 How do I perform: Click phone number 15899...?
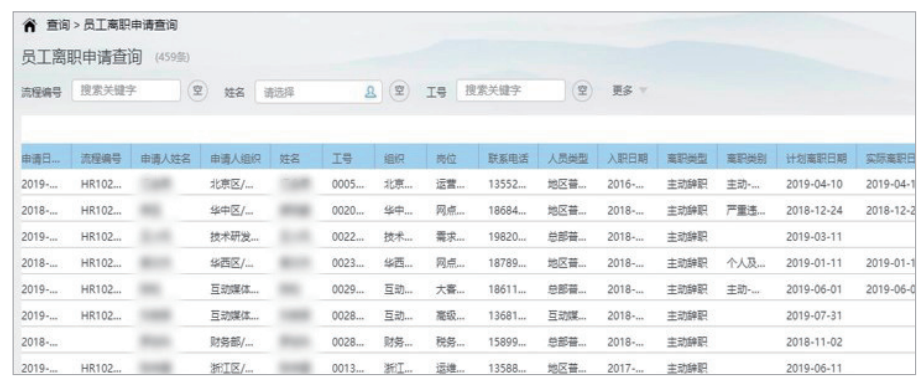(x=508, y=342)
